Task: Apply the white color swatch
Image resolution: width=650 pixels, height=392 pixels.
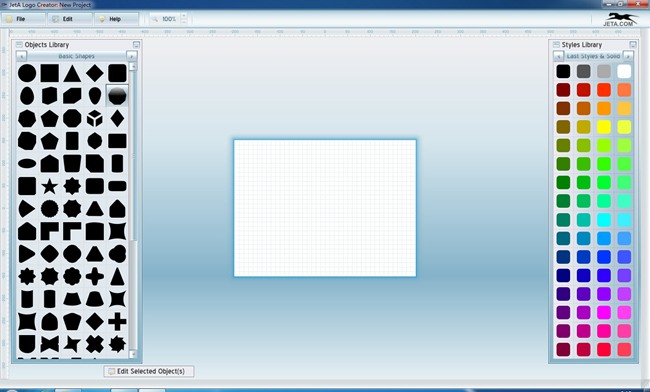Action: coord(624,71)
